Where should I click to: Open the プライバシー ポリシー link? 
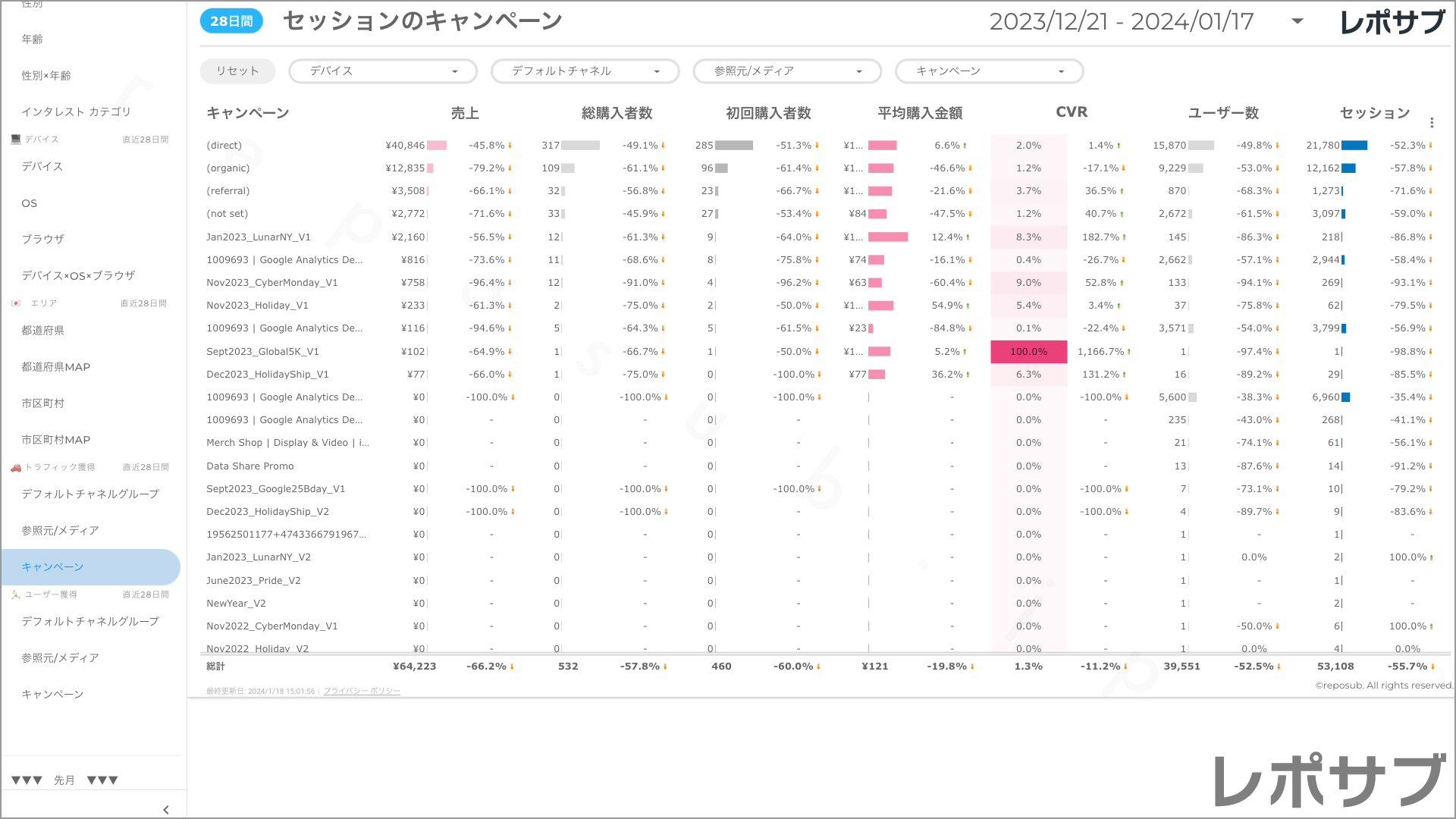pos(362,692)
